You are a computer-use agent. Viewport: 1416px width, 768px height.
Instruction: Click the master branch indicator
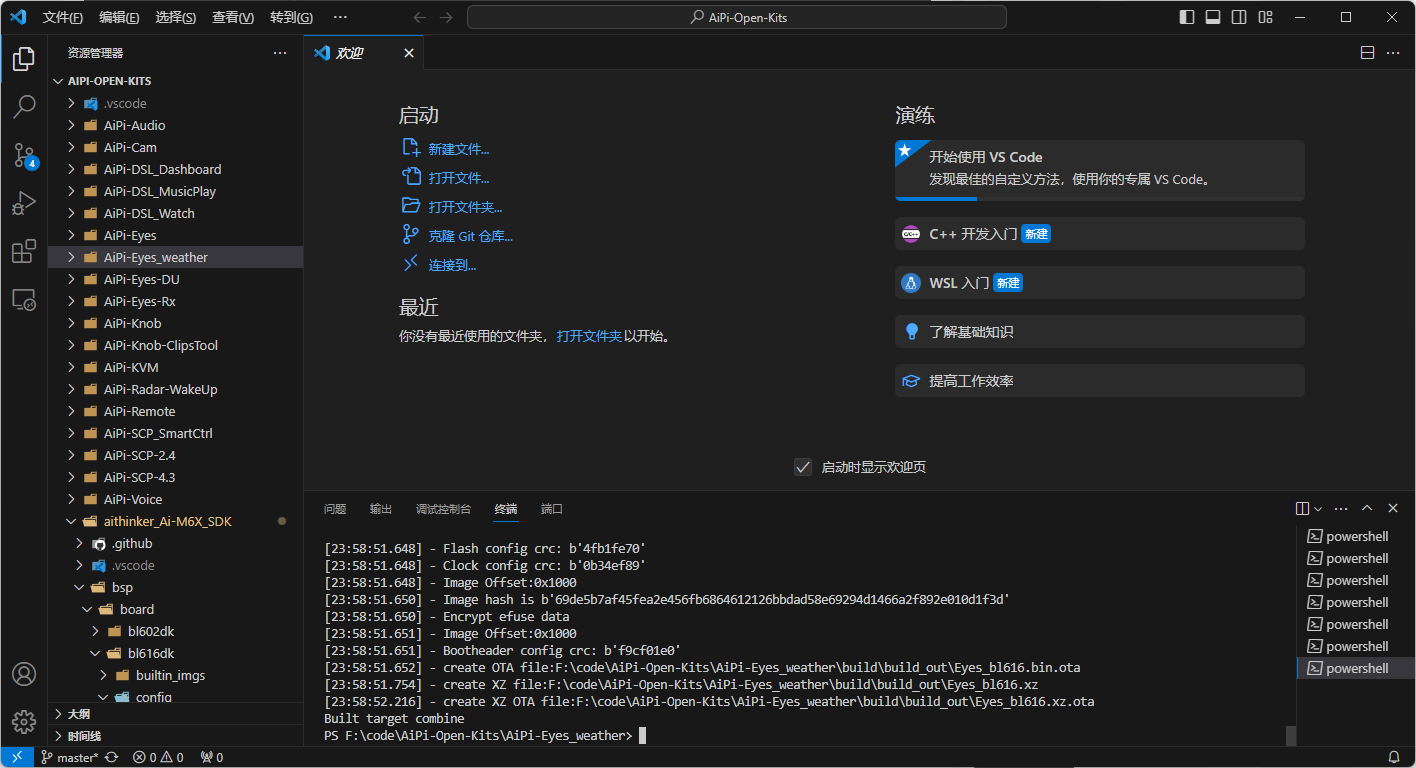coord(68,757)
